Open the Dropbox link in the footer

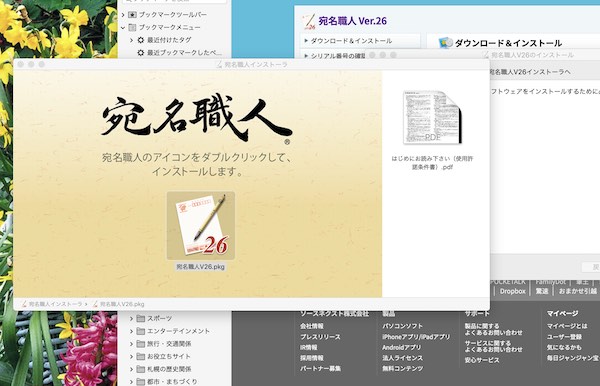click(x=512, y=291)
